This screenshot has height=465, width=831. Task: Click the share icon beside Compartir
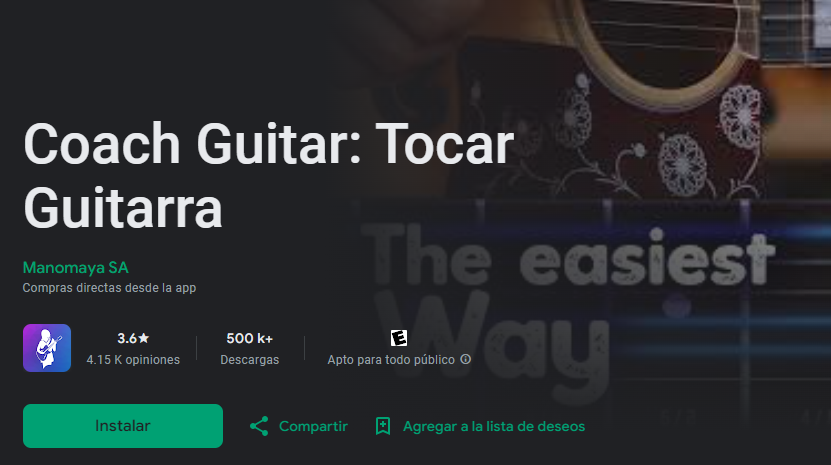tap(259, 426)
